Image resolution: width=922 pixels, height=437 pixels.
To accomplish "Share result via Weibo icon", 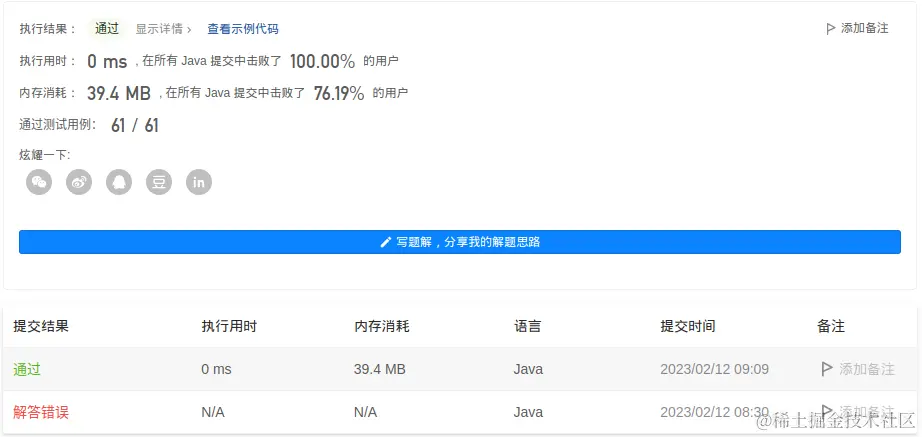I will (79, 182).
